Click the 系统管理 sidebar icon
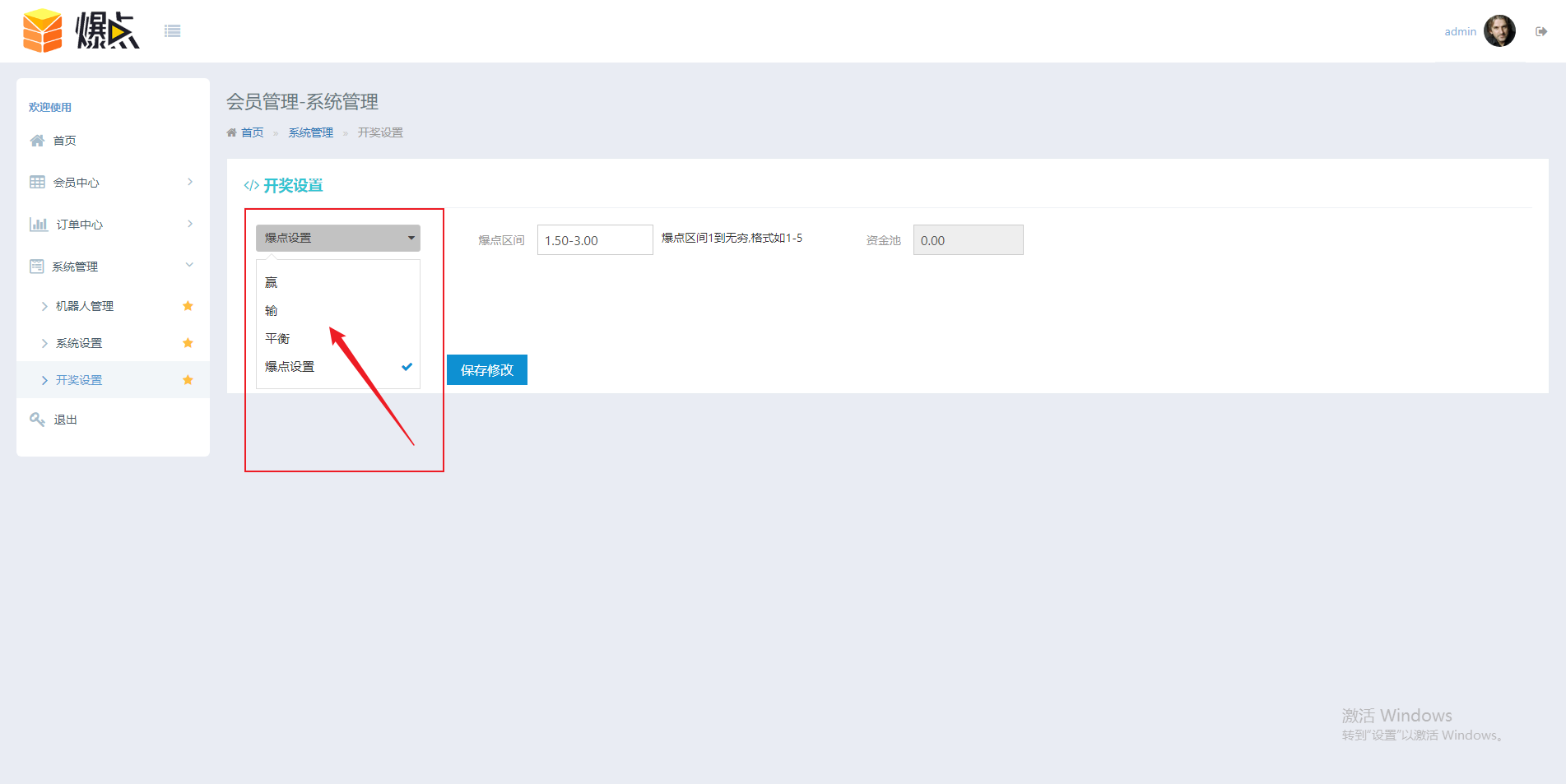The width and height of the screenshot is (1566, 784). [x=37, y=266]
